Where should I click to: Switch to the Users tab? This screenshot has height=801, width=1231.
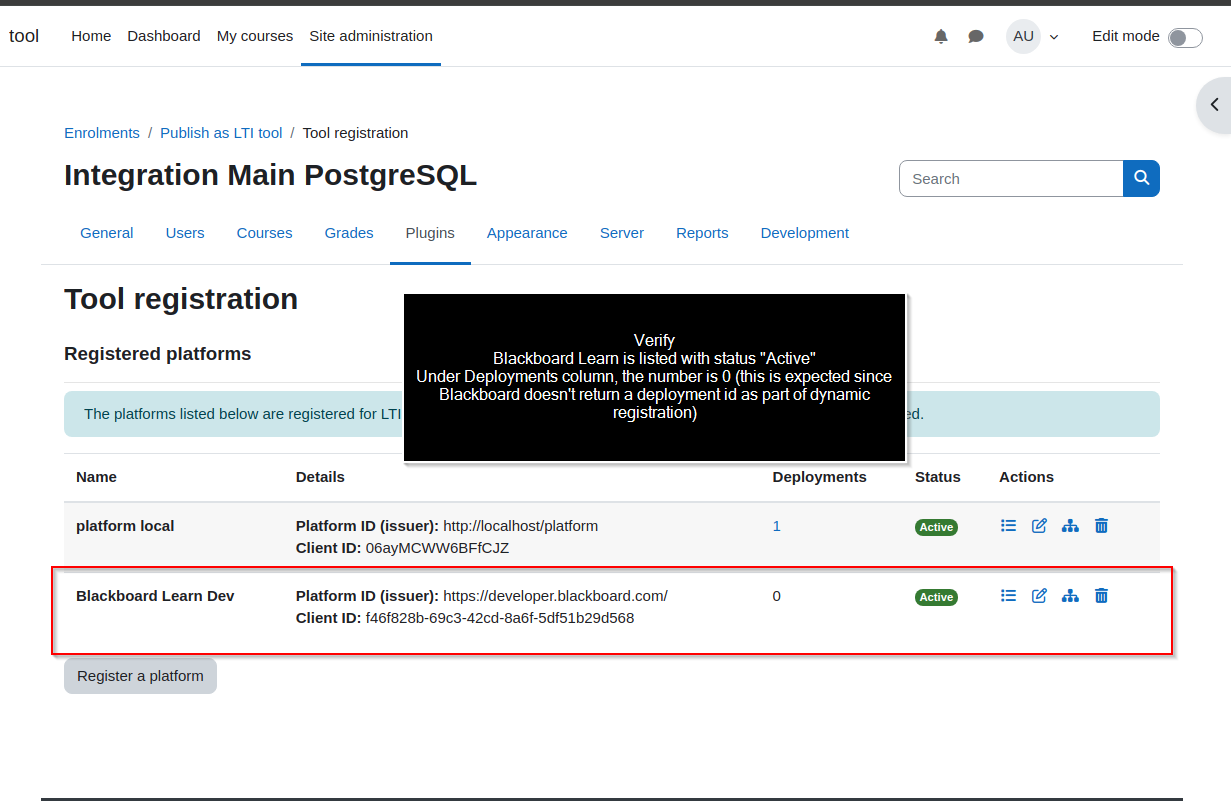pyautogui.click(x=185, y=233)
